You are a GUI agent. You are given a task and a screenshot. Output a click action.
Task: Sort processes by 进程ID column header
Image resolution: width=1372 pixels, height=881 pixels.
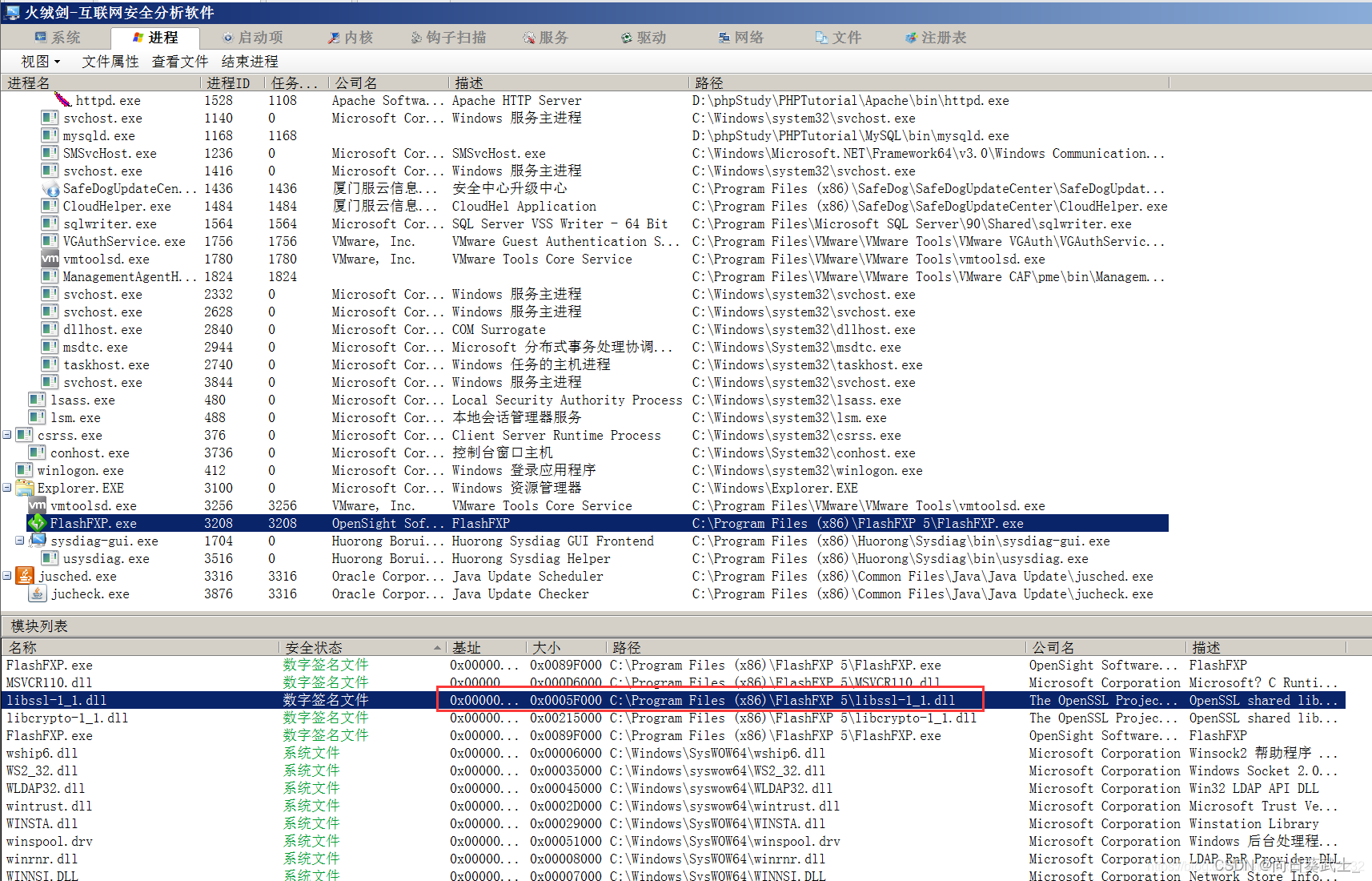point(232,83)
